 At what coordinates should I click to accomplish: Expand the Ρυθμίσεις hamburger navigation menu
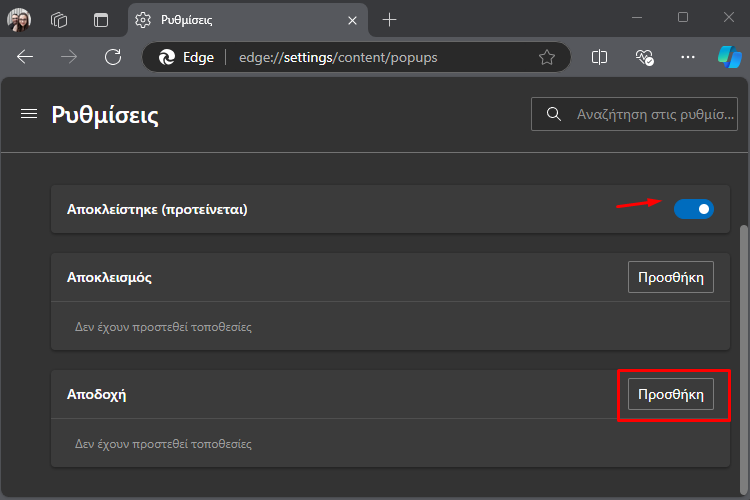tap(29, 114)
